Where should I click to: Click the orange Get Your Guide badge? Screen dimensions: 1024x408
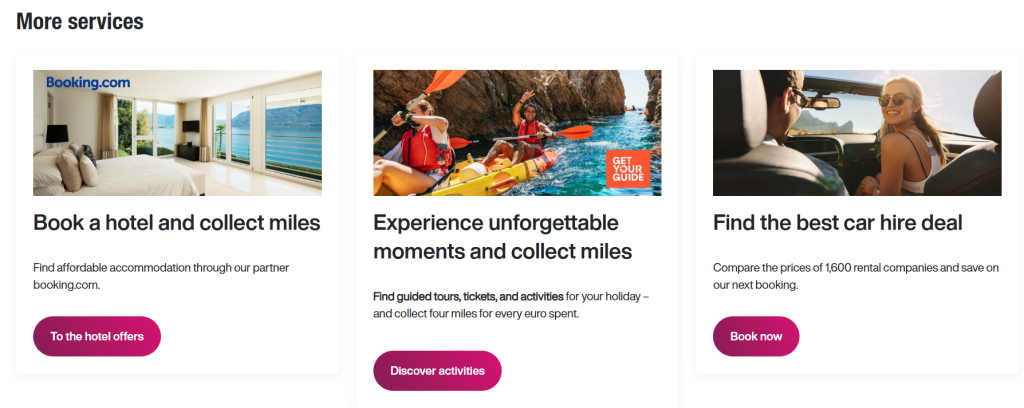pos(628,169)
